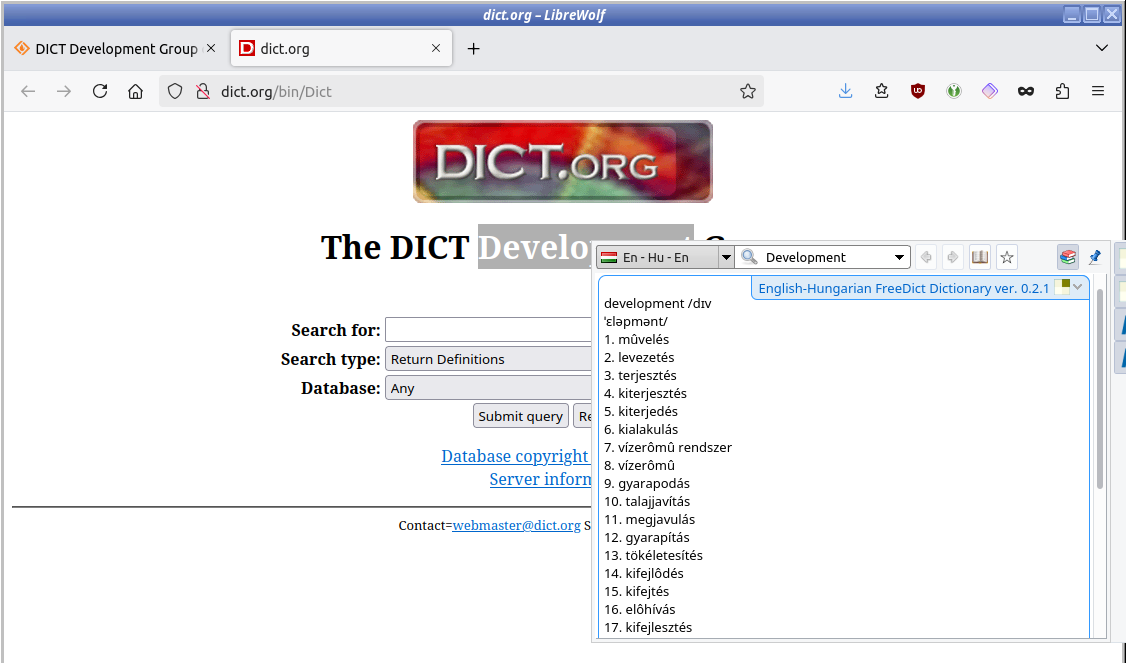Image resolution: width=1126 pixels, height=663 pixels.
Task: Click the Search for text field
Action: (488, 330)
